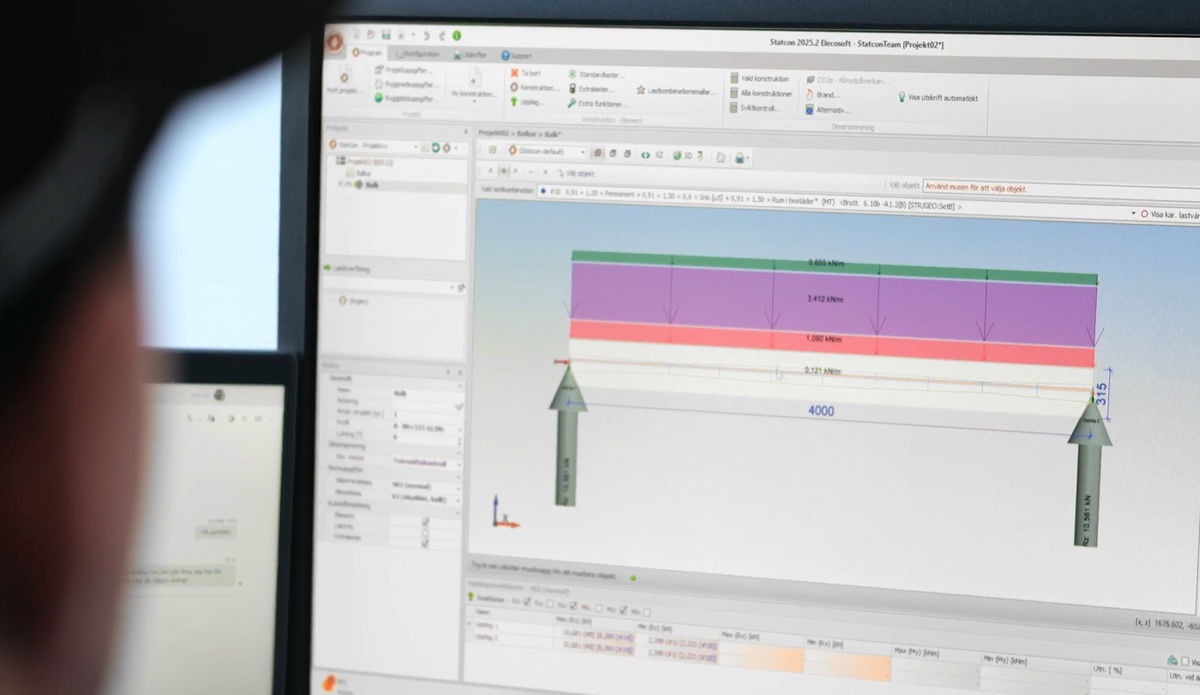1200x695 pixels.
Task: Click the Namn field with value Balk
Action: click(x=427, y=393)
